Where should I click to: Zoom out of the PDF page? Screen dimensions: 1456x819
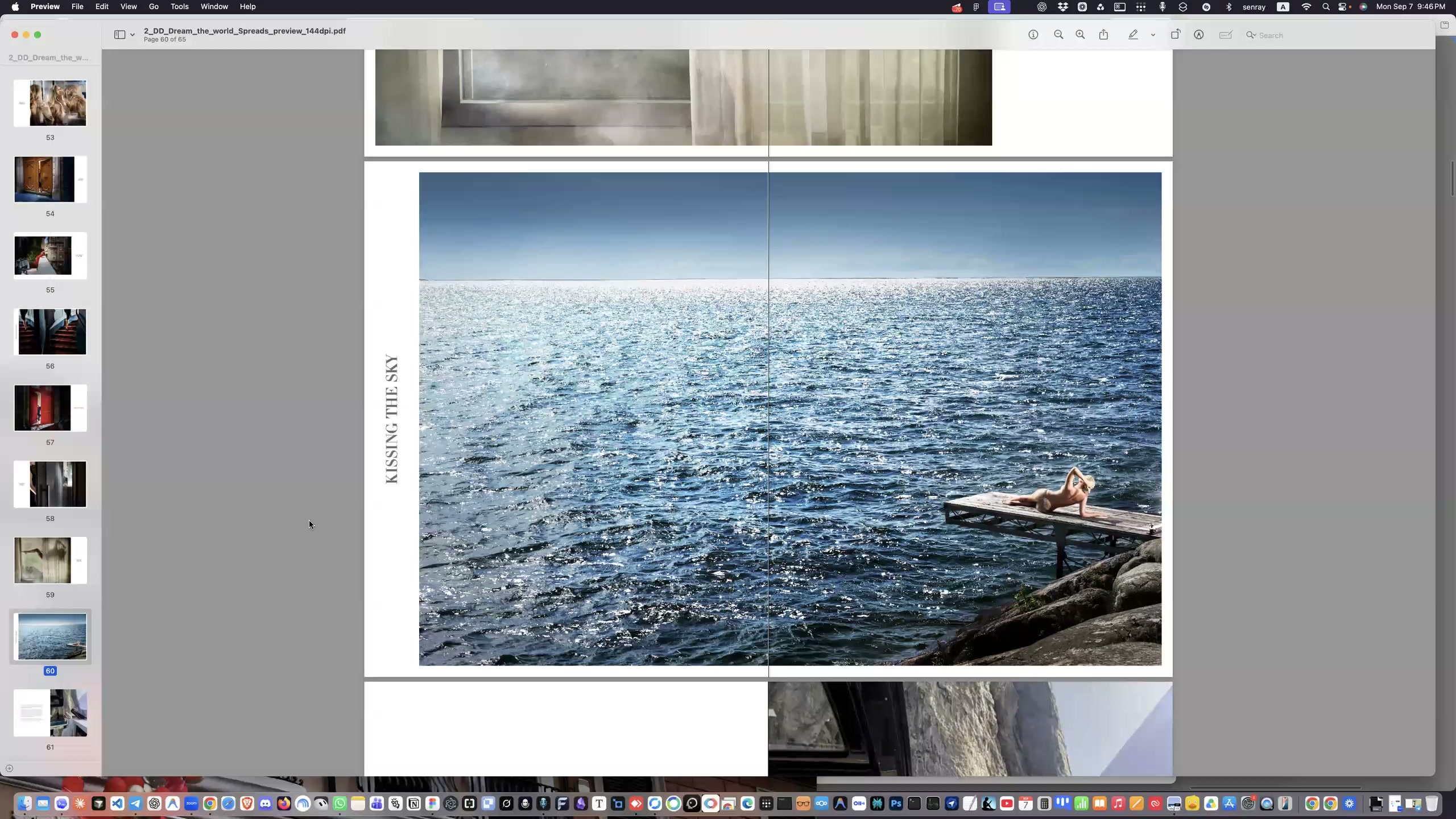1058,35
